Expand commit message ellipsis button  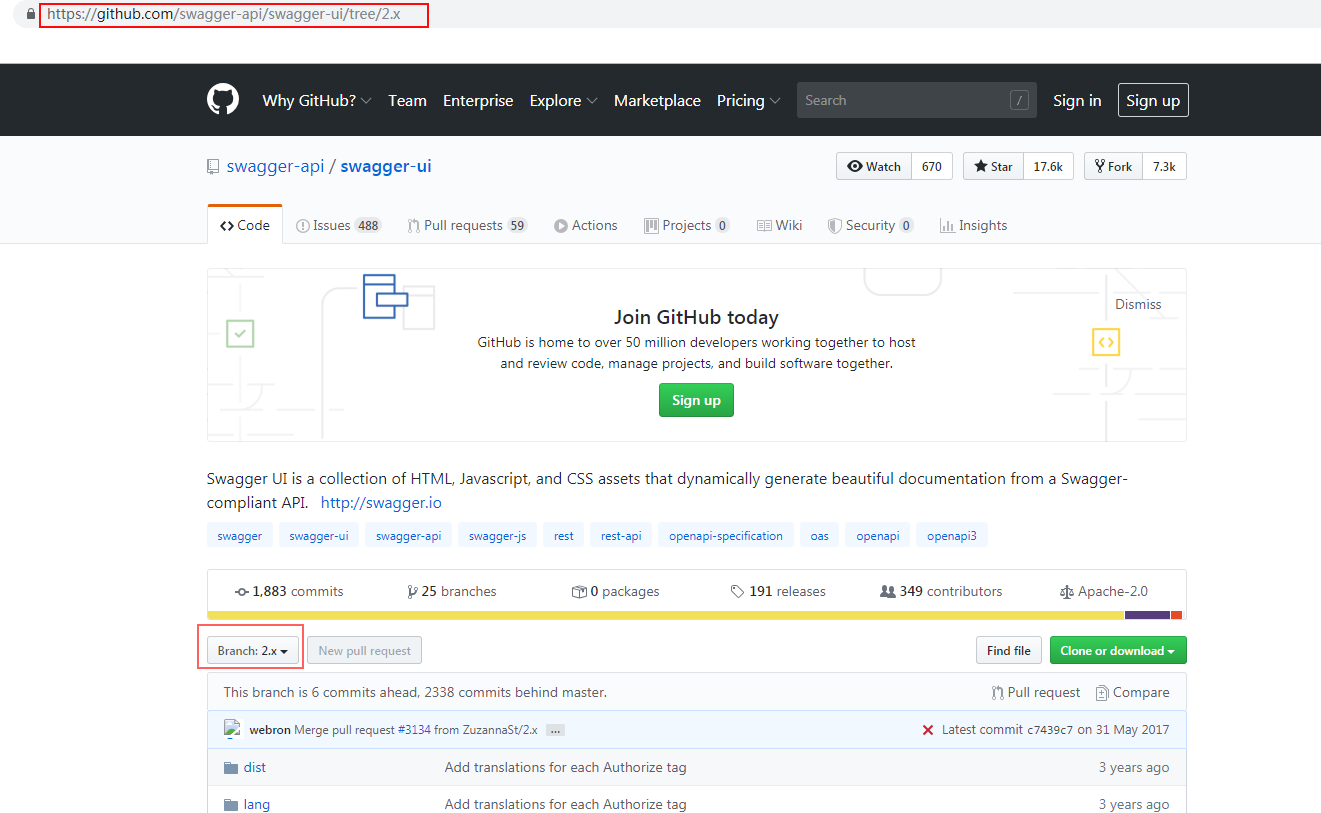tap(556, 730)
